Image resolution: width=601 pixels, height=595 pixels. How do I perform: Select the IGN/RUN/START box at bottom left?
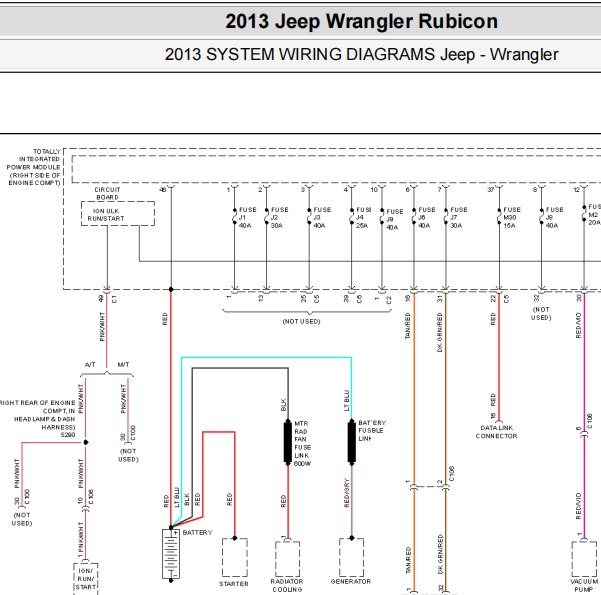pos(85,579)
